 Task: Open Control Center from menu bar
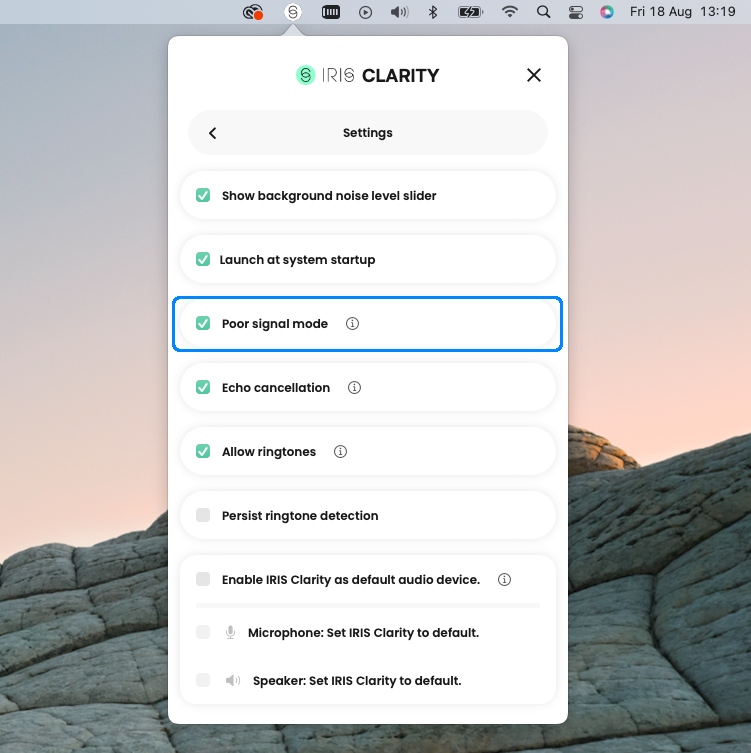[575, 12]
